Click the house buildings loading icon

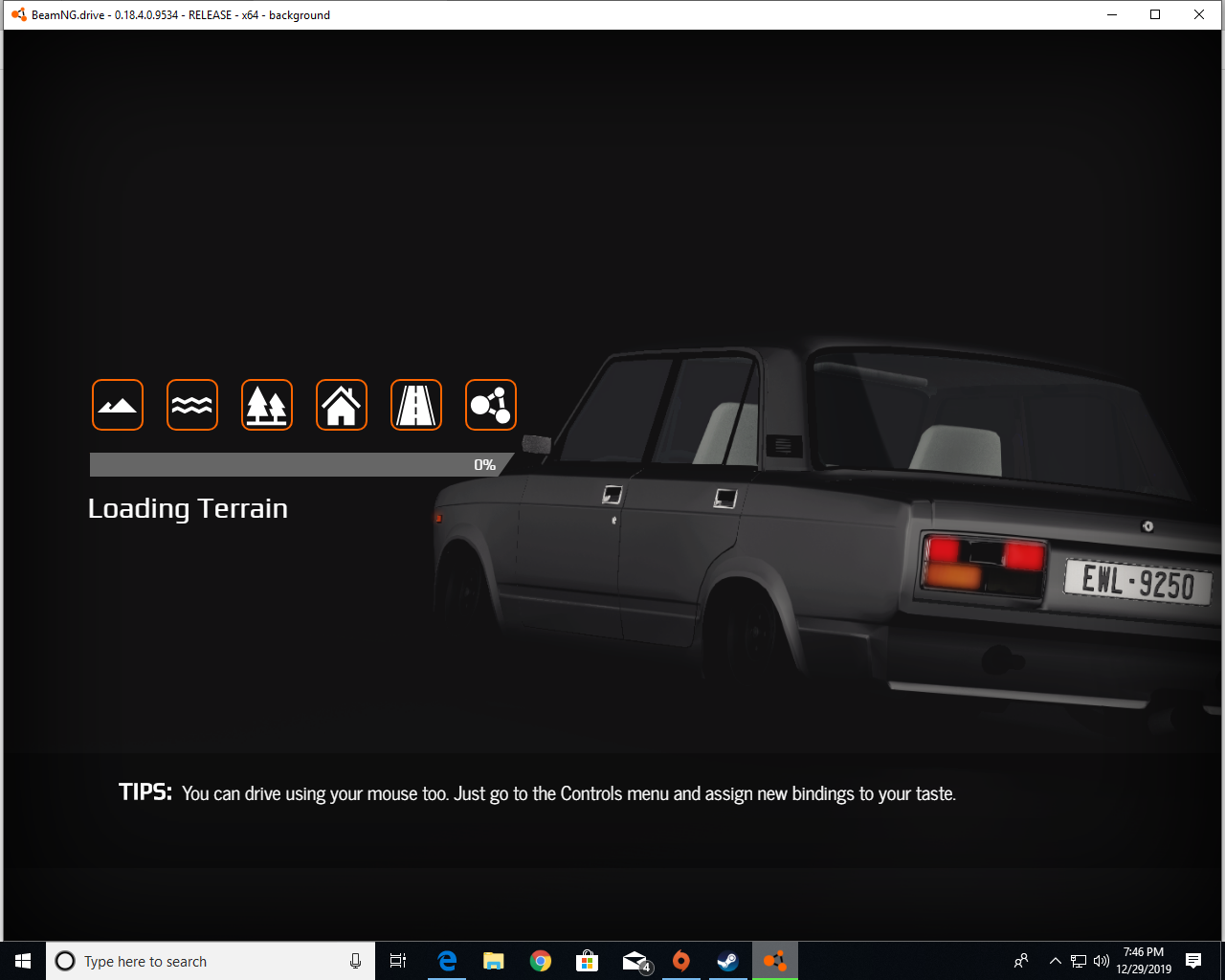pyautogui.click(x=342, y=405)
